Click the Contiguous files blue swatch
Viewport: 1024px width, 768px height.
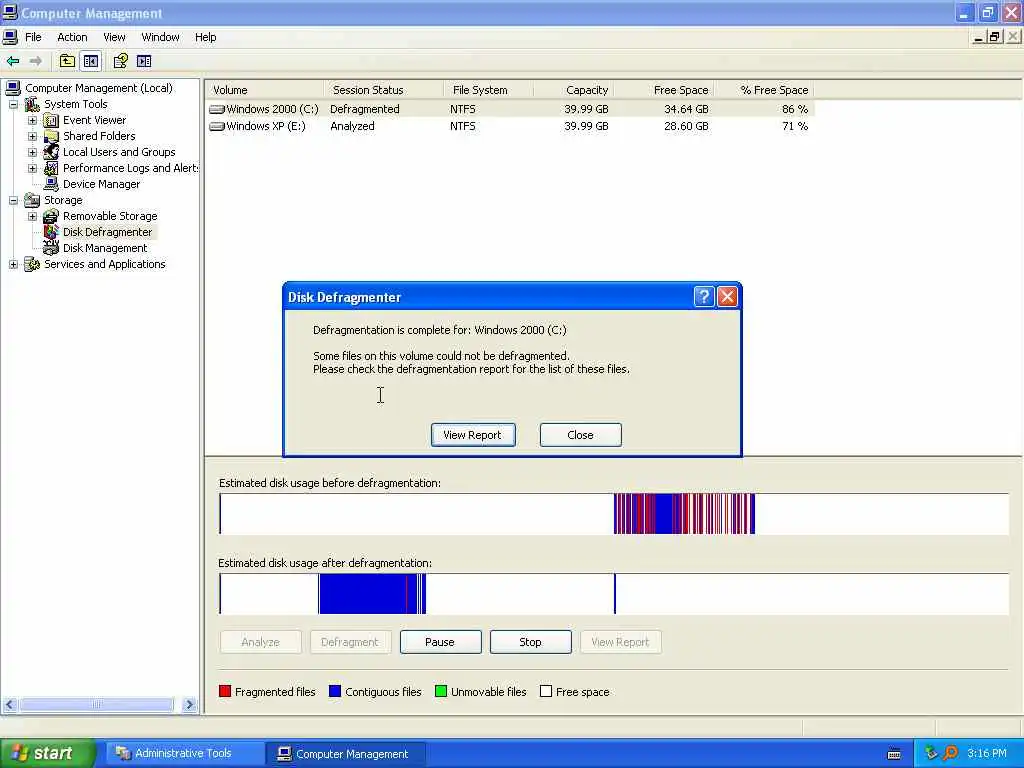(335, 692)
